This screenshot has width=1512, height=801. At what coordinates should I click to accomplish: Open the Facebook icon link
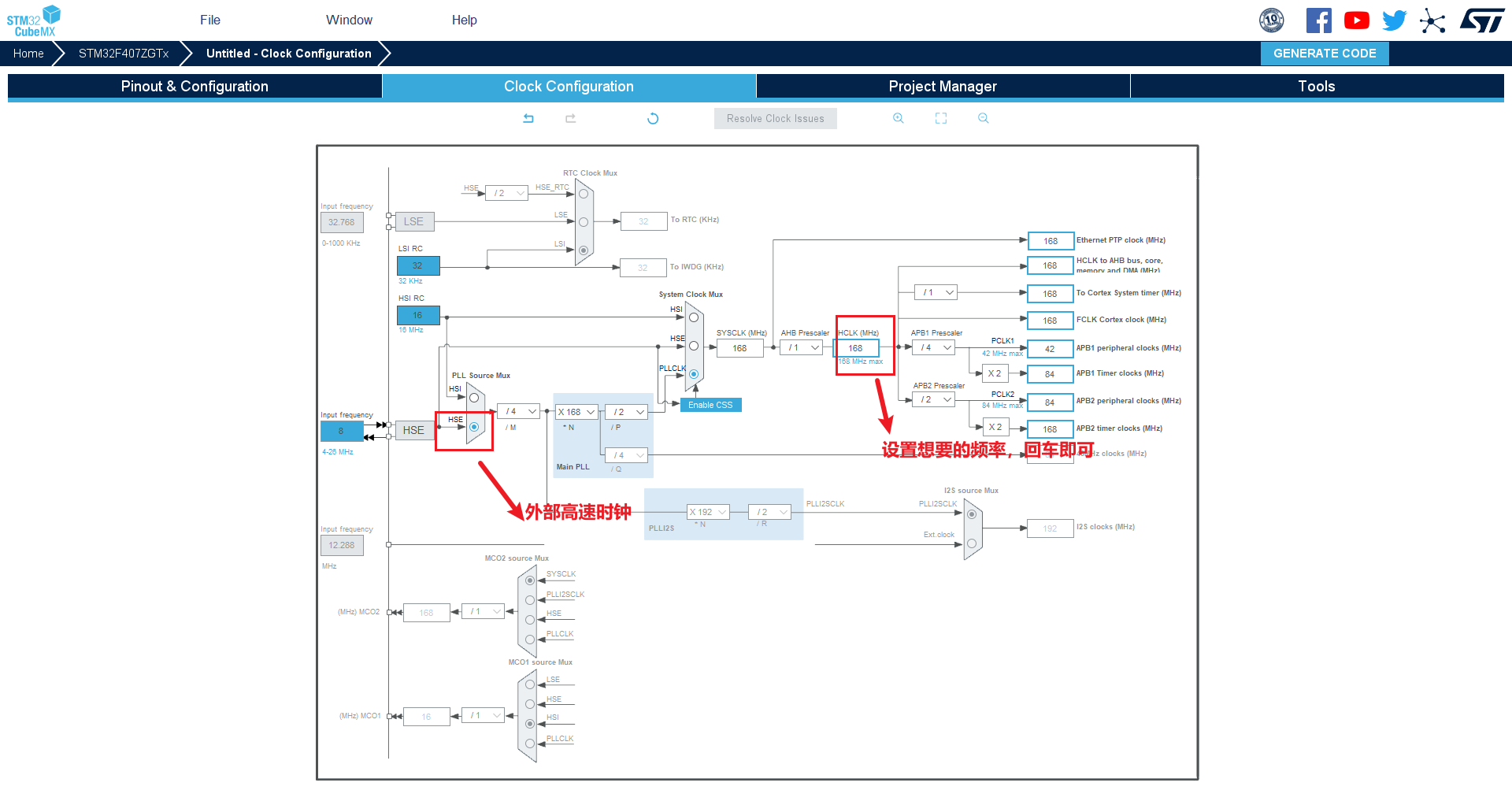[1319, 20]
